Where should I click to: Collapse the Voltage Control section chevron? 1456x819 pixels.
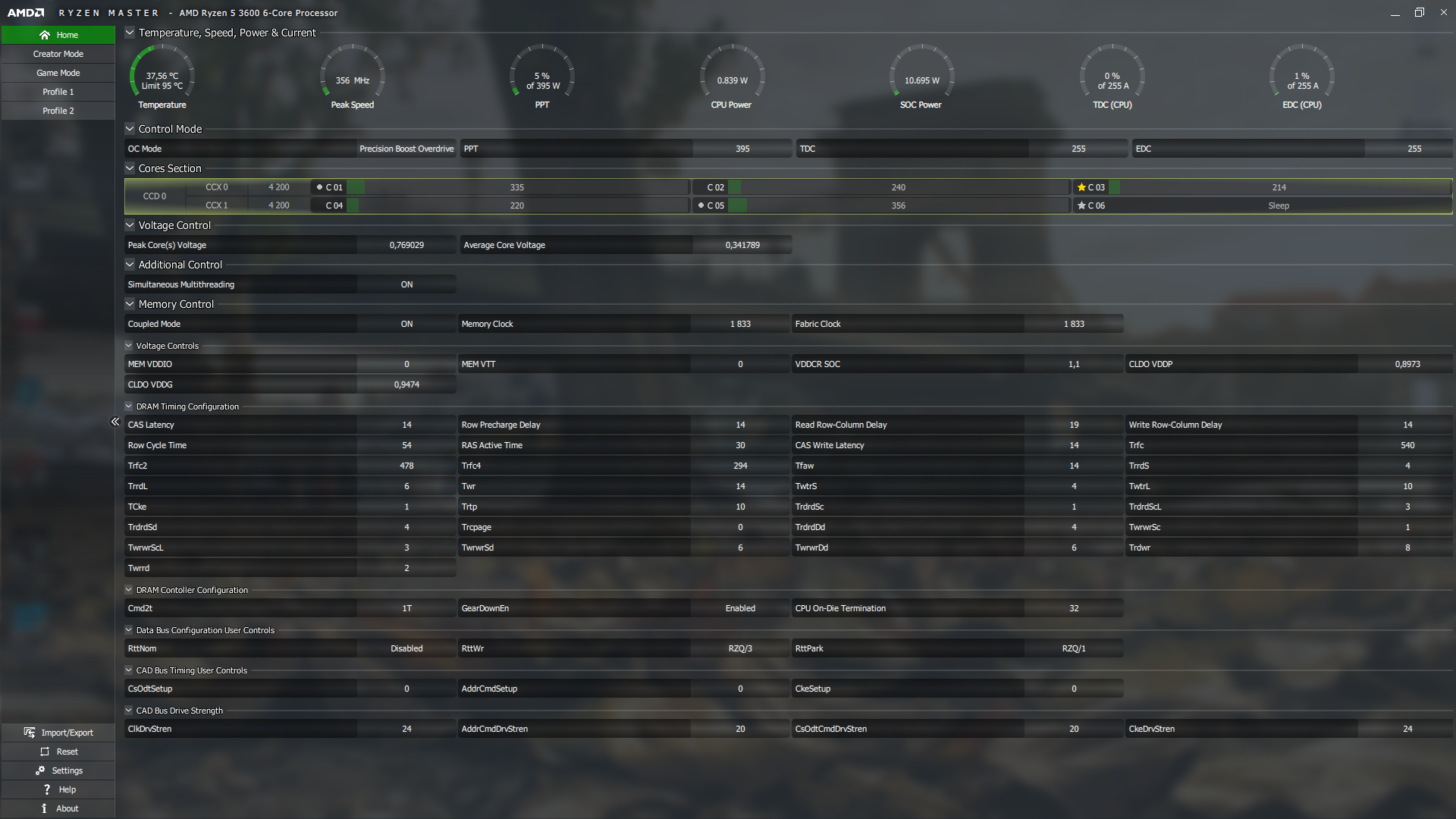tap(130, 225)
